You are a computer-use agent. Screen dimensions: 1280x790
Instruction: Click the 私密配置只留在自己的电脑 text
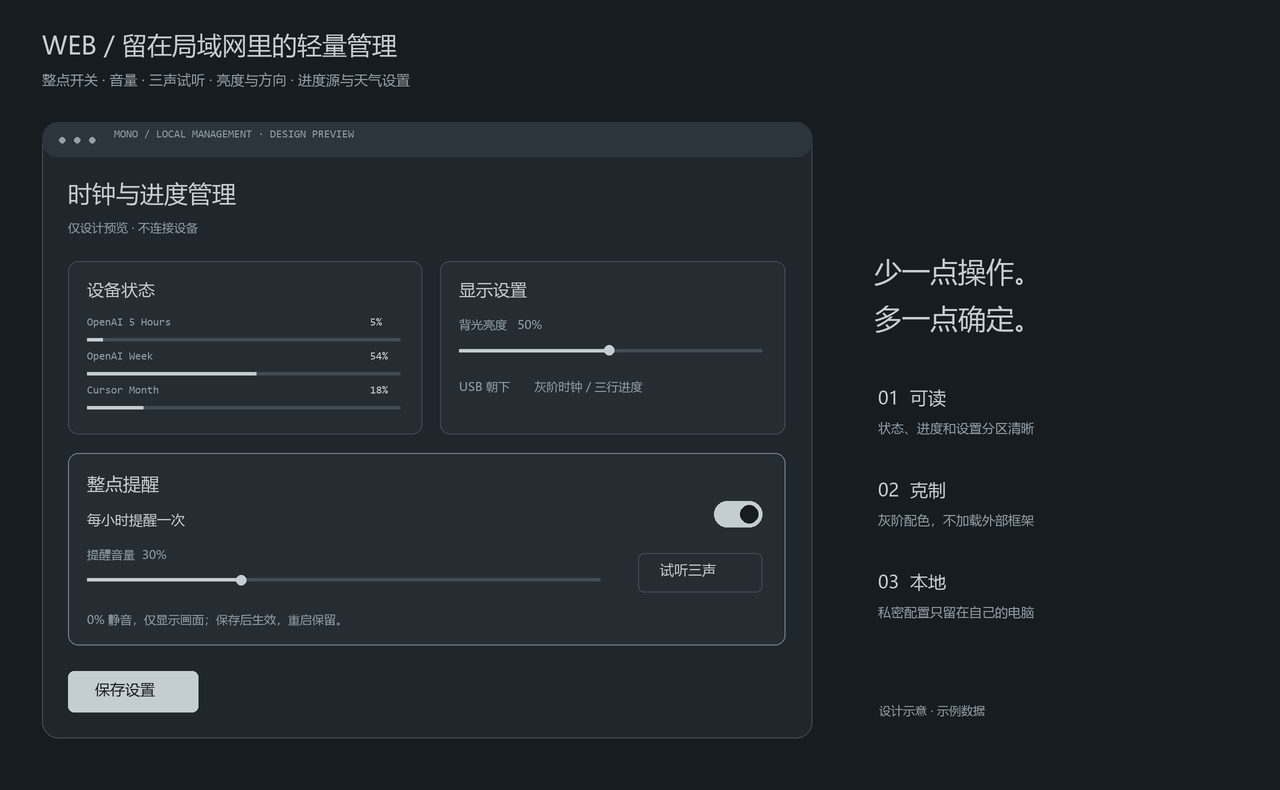(956, 612)
